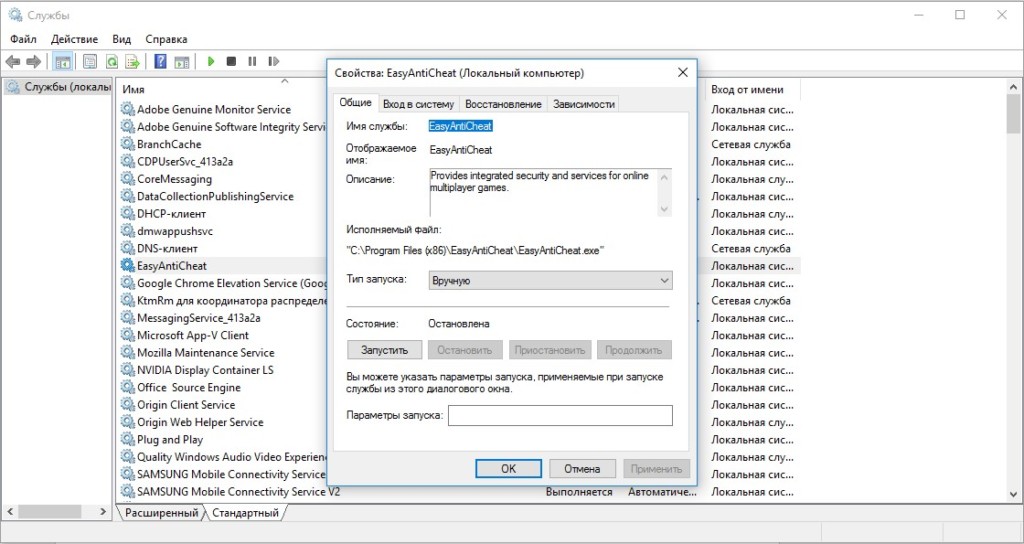Click the Запустить button
Screen dimensions: 1024x544
pos(385,349)
